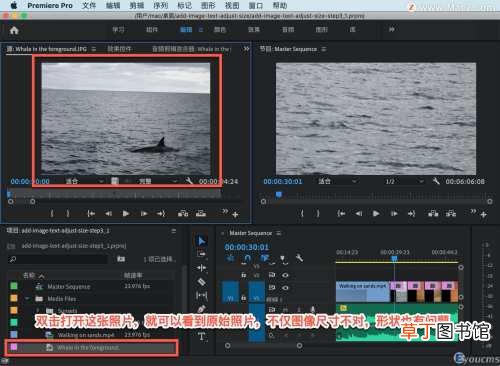Click the Lift button in Program monitor

tap(433, 213)
